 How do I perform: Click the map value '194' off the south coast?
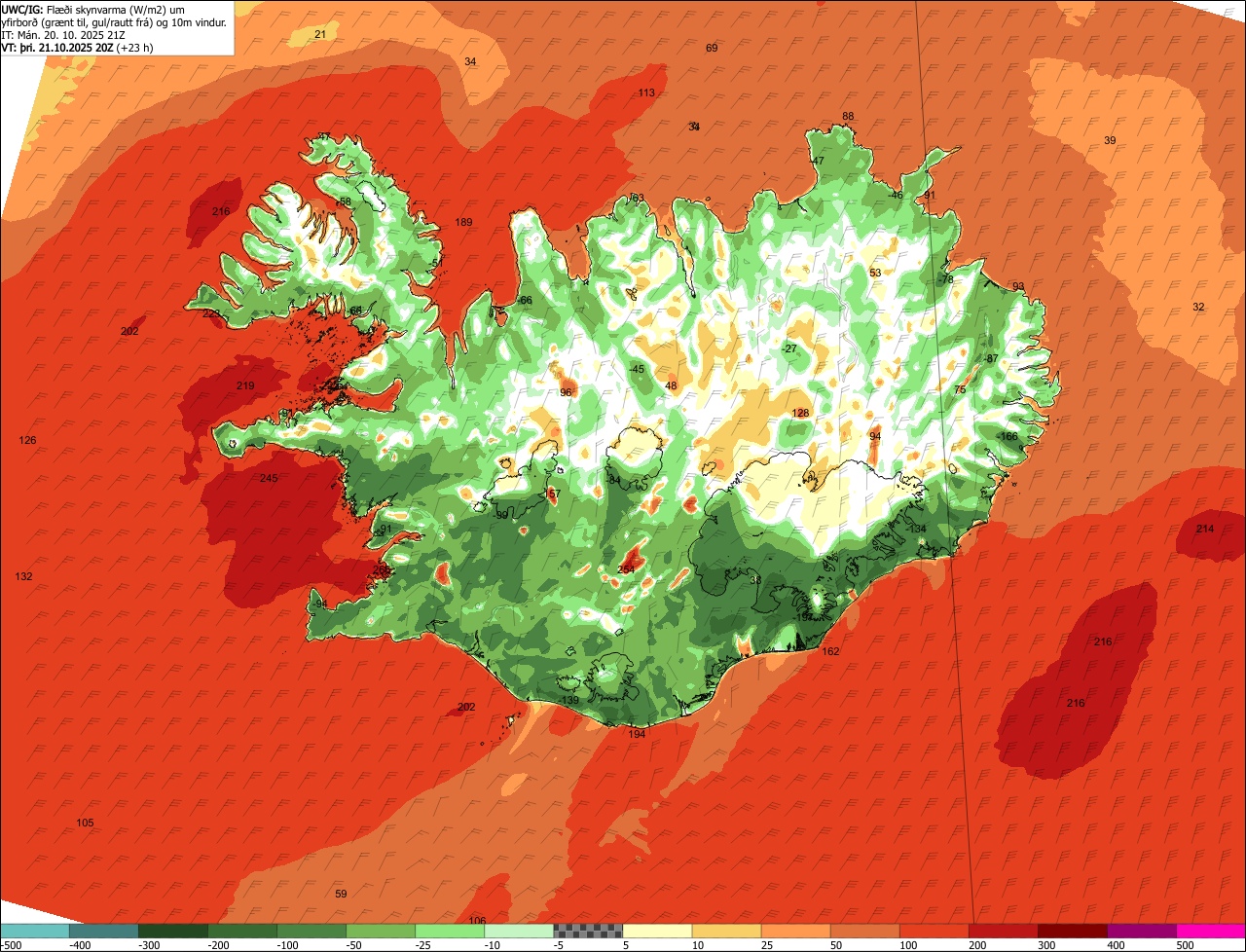[637, 735]
